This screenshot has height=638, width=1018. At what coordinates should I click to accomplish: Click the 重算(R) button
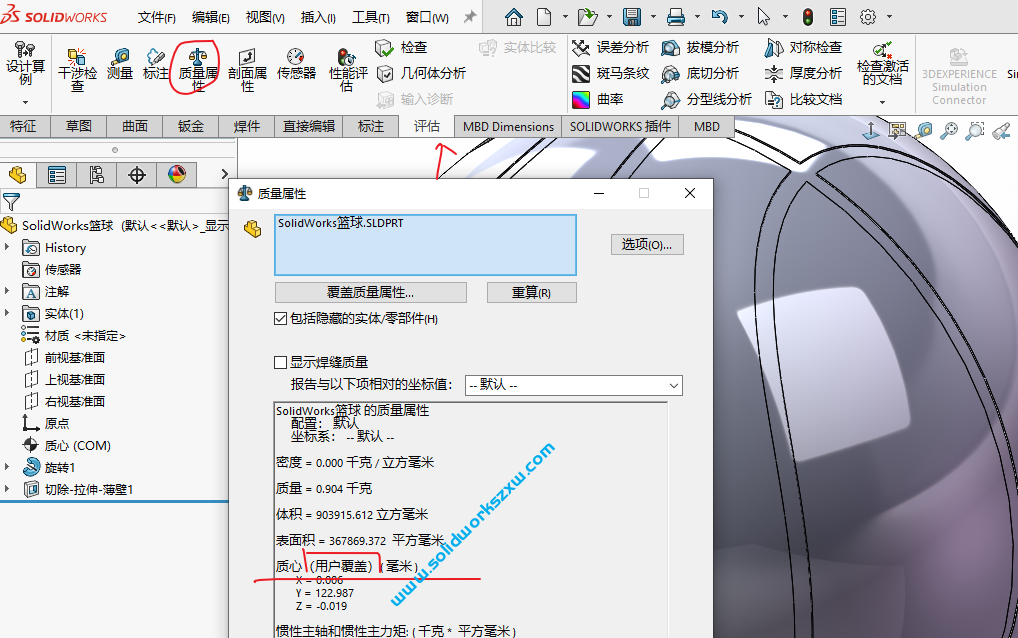tap(531, 291)
